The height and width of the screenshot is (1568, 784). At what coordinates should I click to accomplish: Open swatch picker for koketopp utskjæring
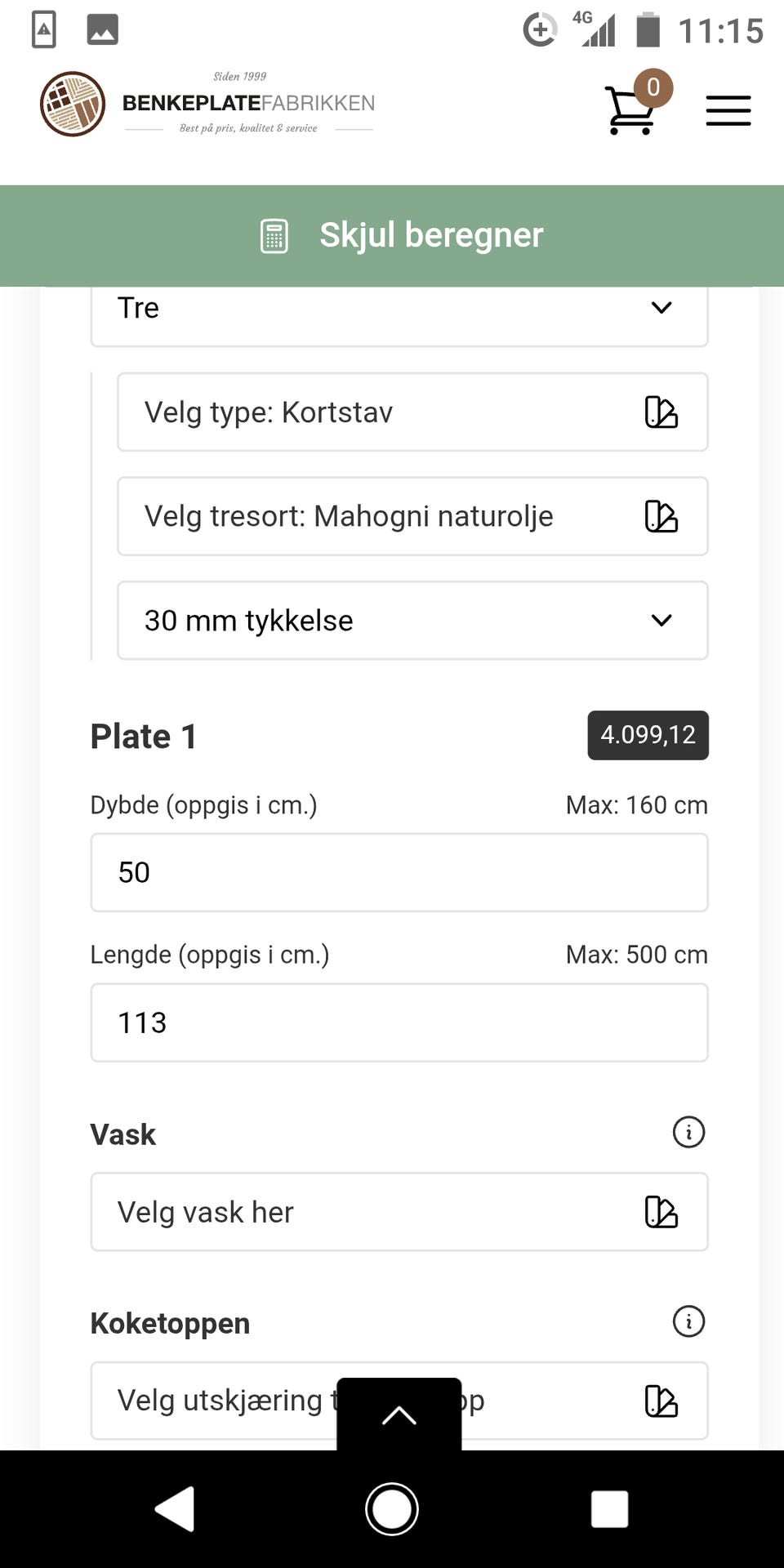(661, 1401)
